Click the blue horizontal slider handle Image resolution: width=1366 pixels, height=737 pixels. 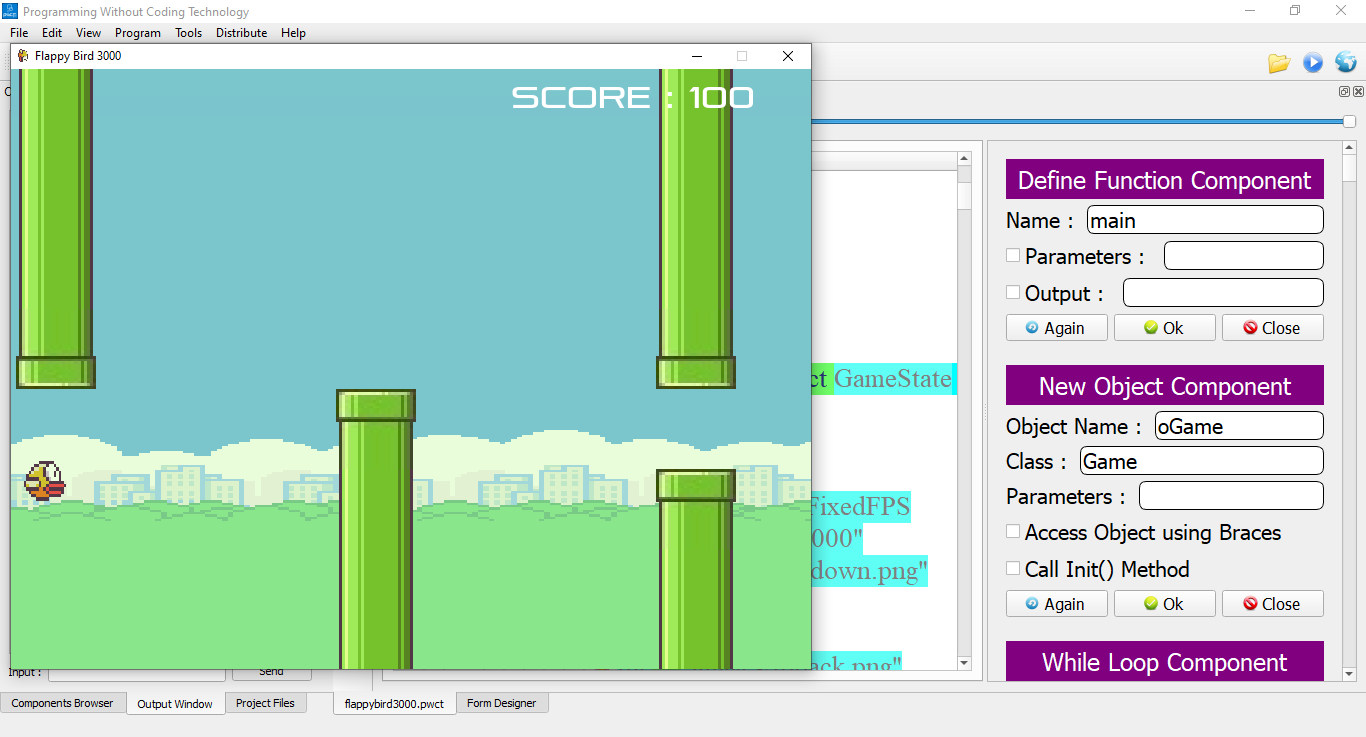[x=1349, y=122]
